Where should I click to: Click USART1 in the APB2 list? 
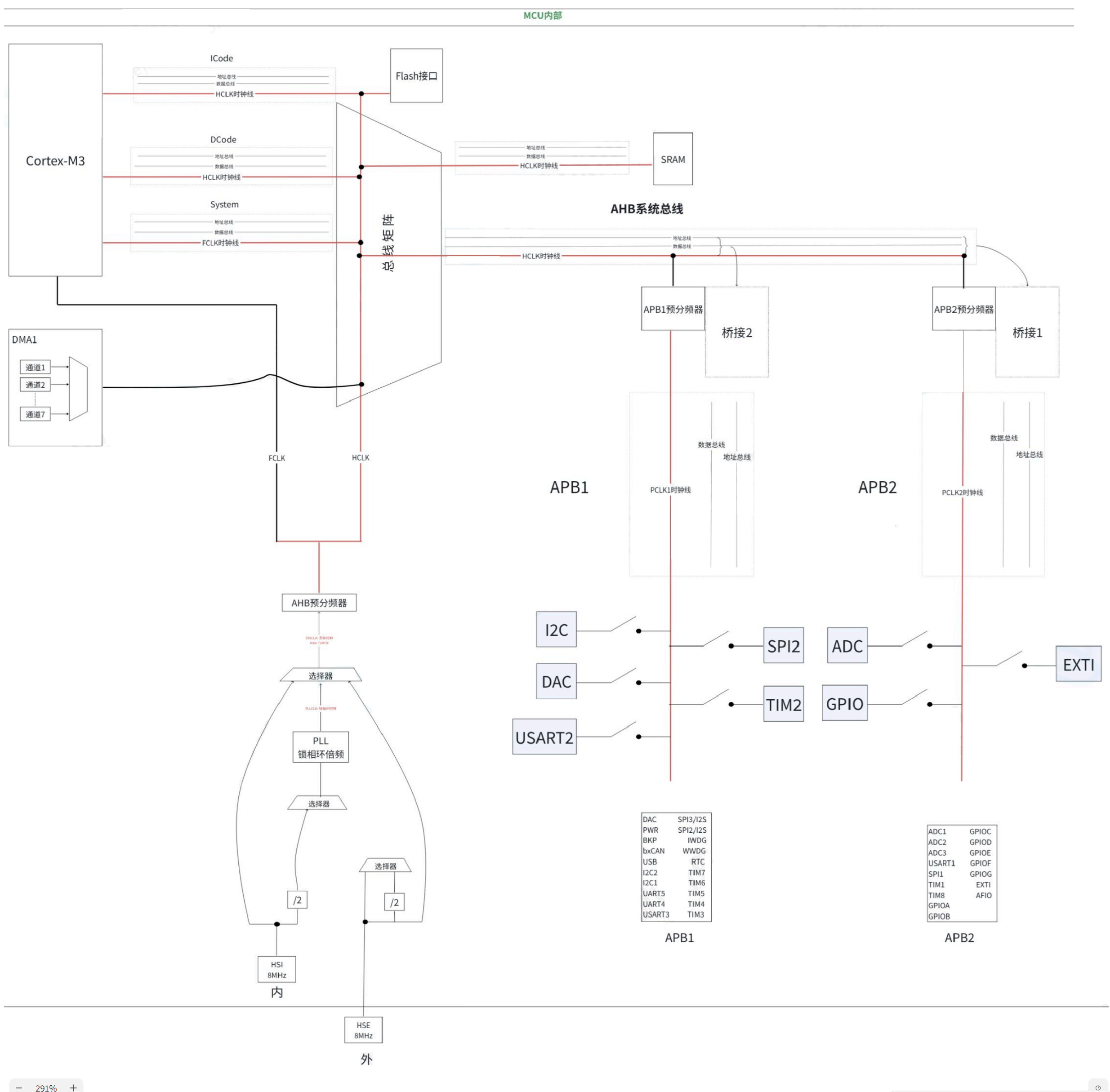pyautogui.click(x=941, y=863)
